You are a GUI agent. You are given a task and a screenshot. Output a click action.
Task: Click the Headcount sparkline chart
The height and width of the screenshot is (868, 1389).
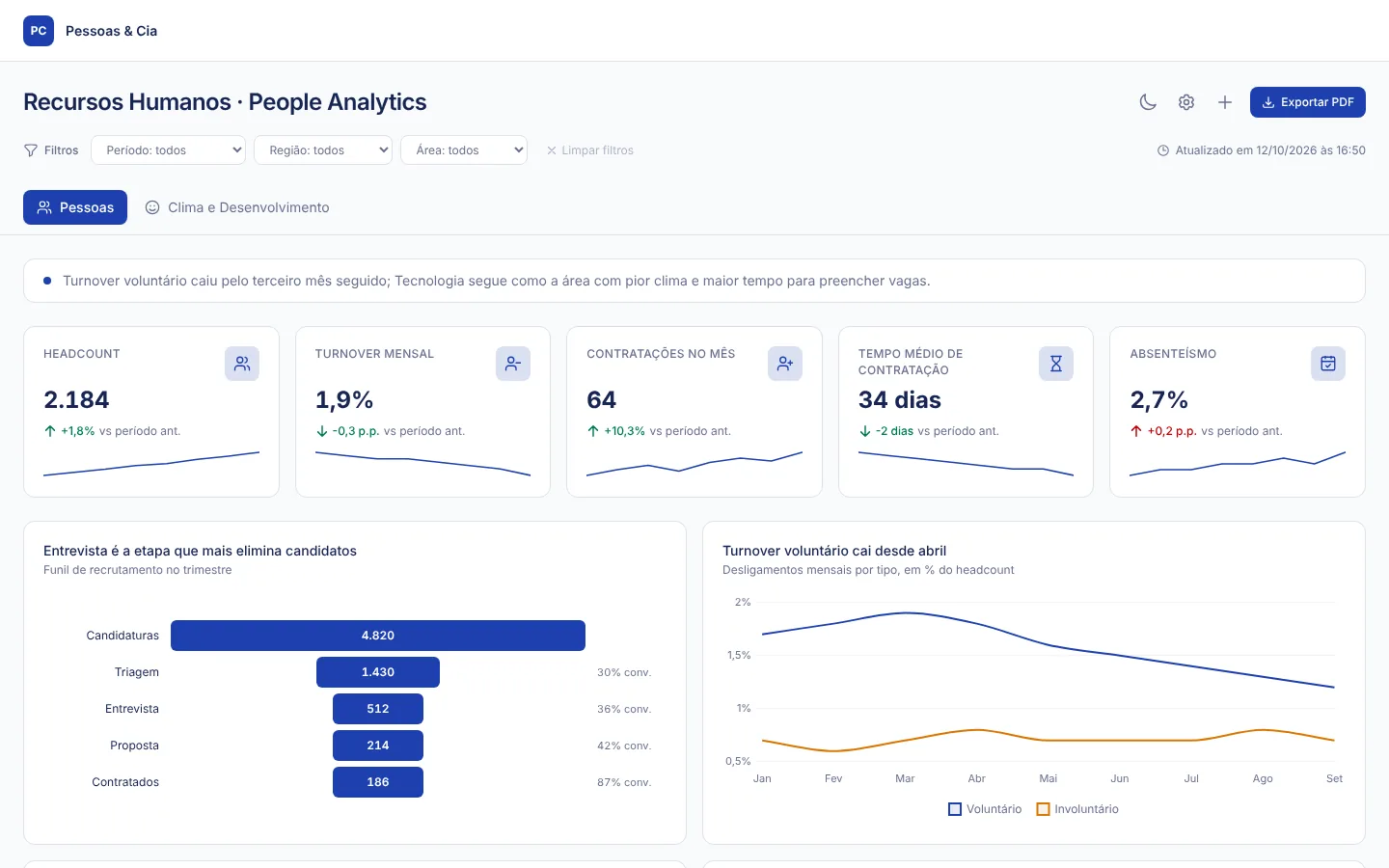point(151,464)
